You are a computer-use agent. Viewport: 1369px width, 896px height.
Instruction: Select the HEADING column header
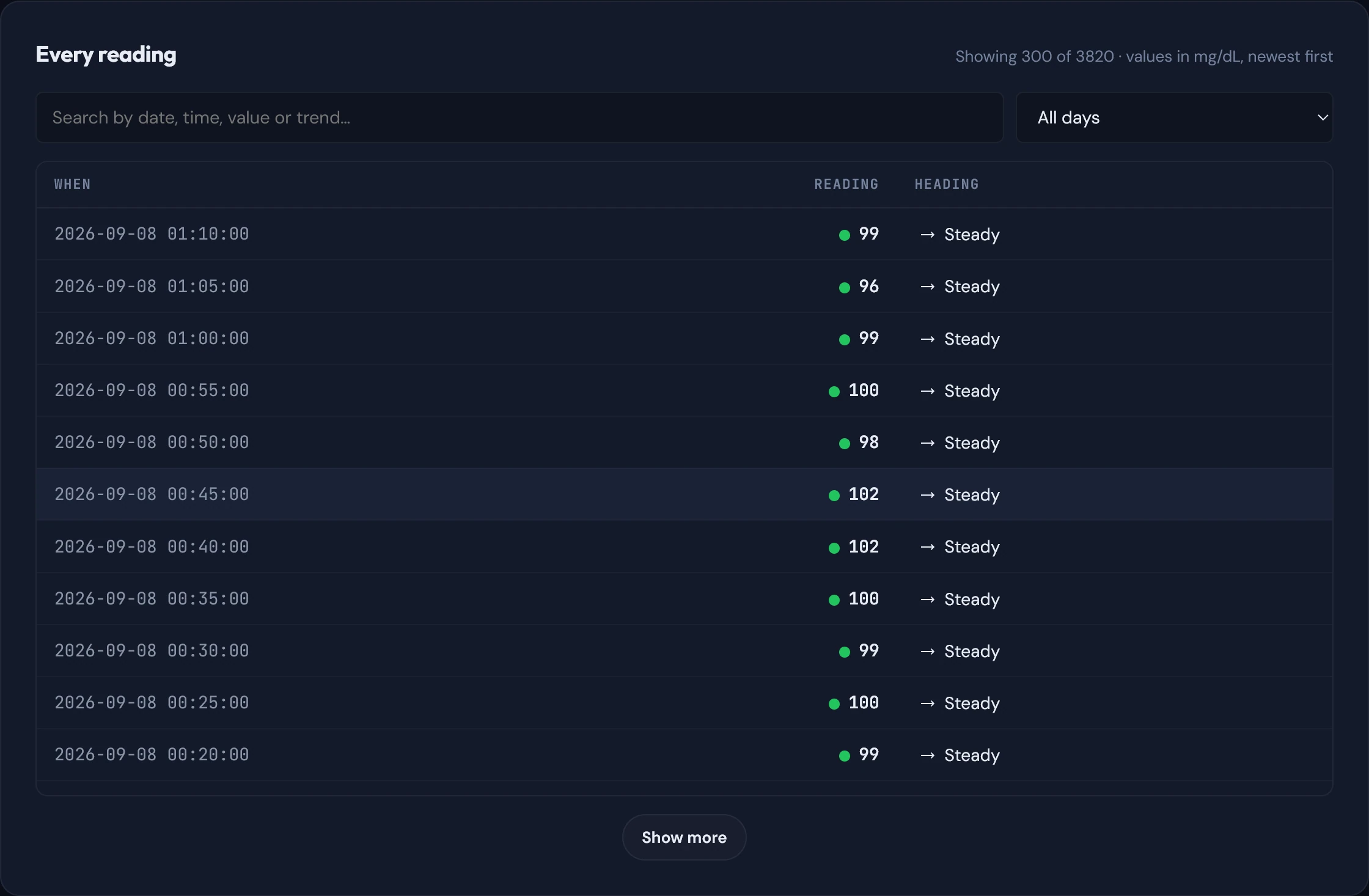(947, 185)
